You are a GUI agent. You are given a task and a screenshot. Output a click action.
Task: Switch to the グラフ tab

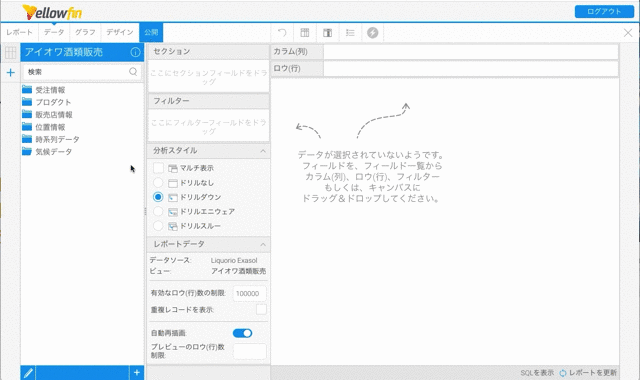(x=85, y=32)
